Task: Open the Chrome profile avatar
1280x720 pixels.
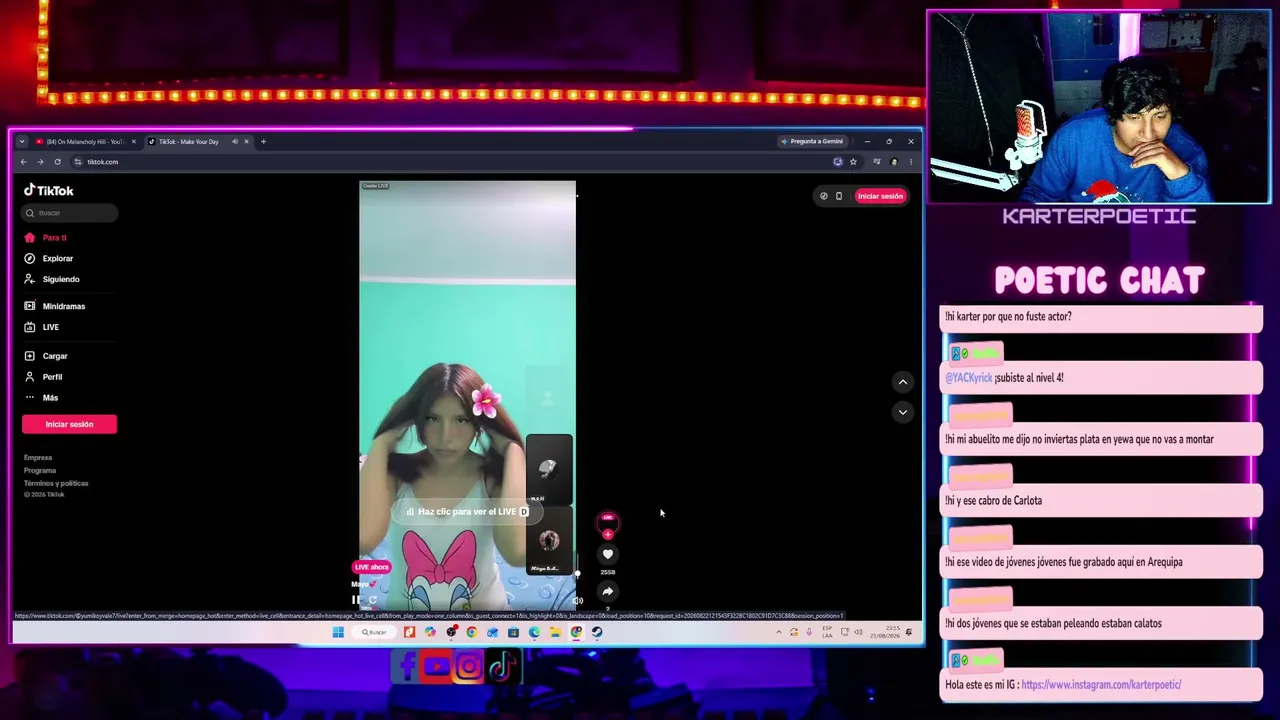Action: click(894, 162)
